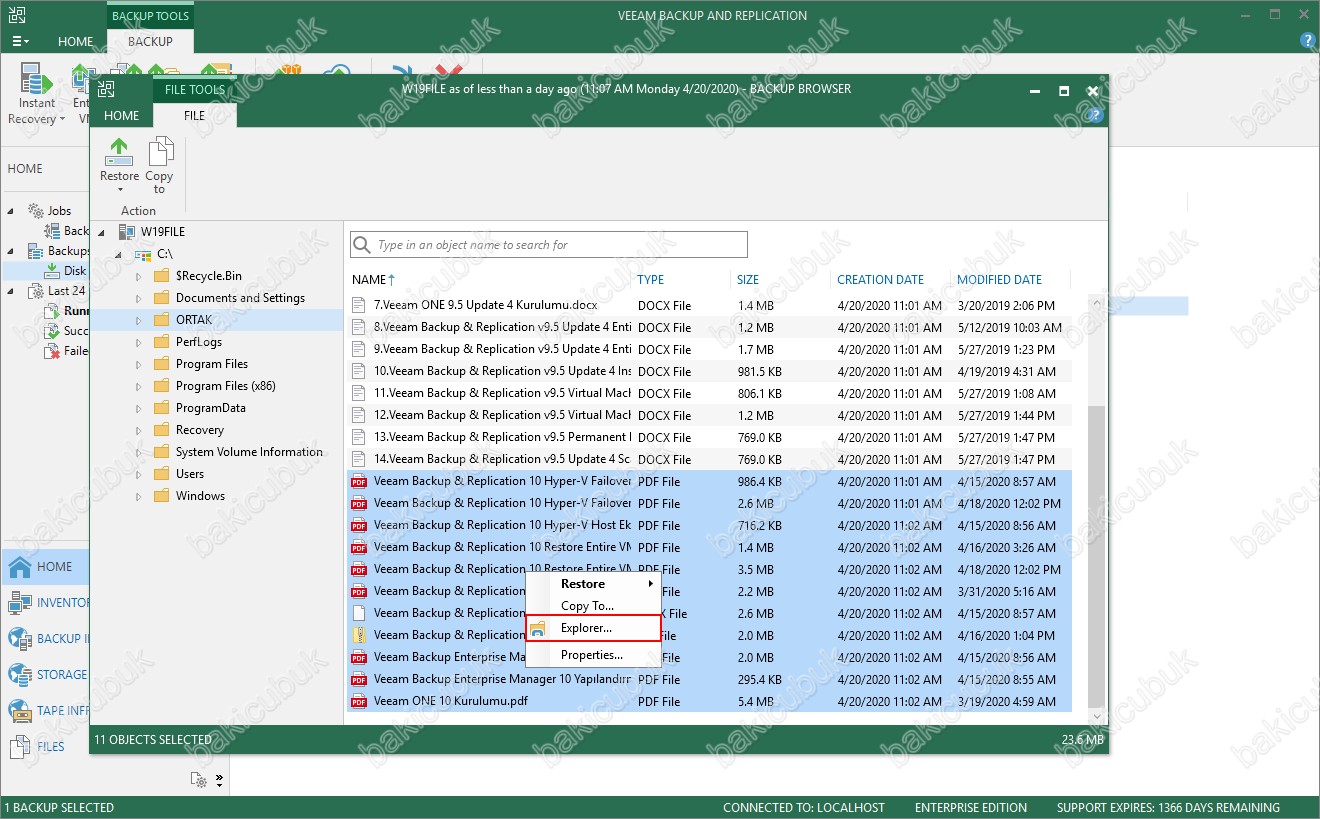The width and height of the screenshot is (1320, 819).
Task: Expand the System Volume Information folder arrow
Action: 139,452
